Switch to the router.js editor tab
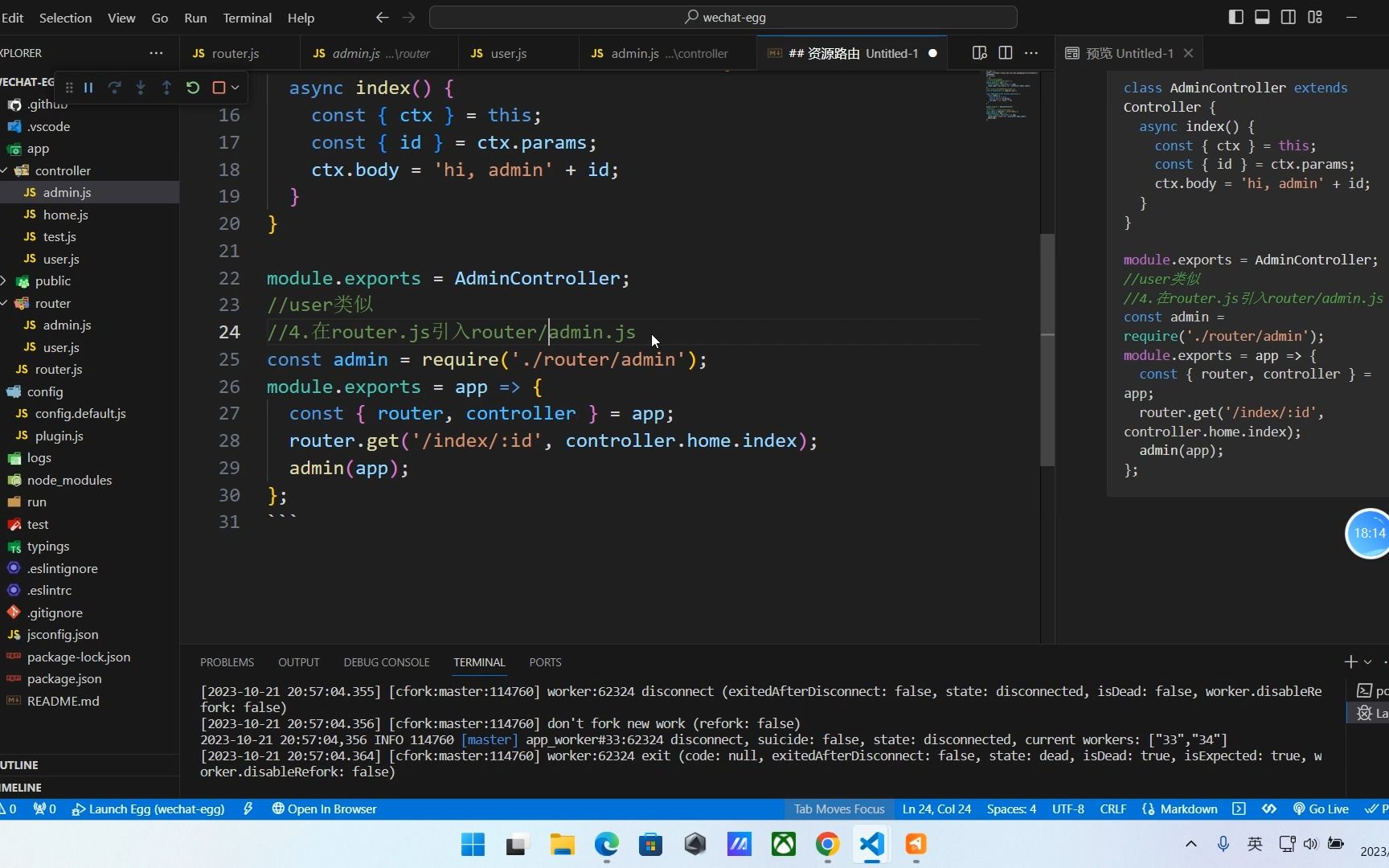 tap(240, 53)
